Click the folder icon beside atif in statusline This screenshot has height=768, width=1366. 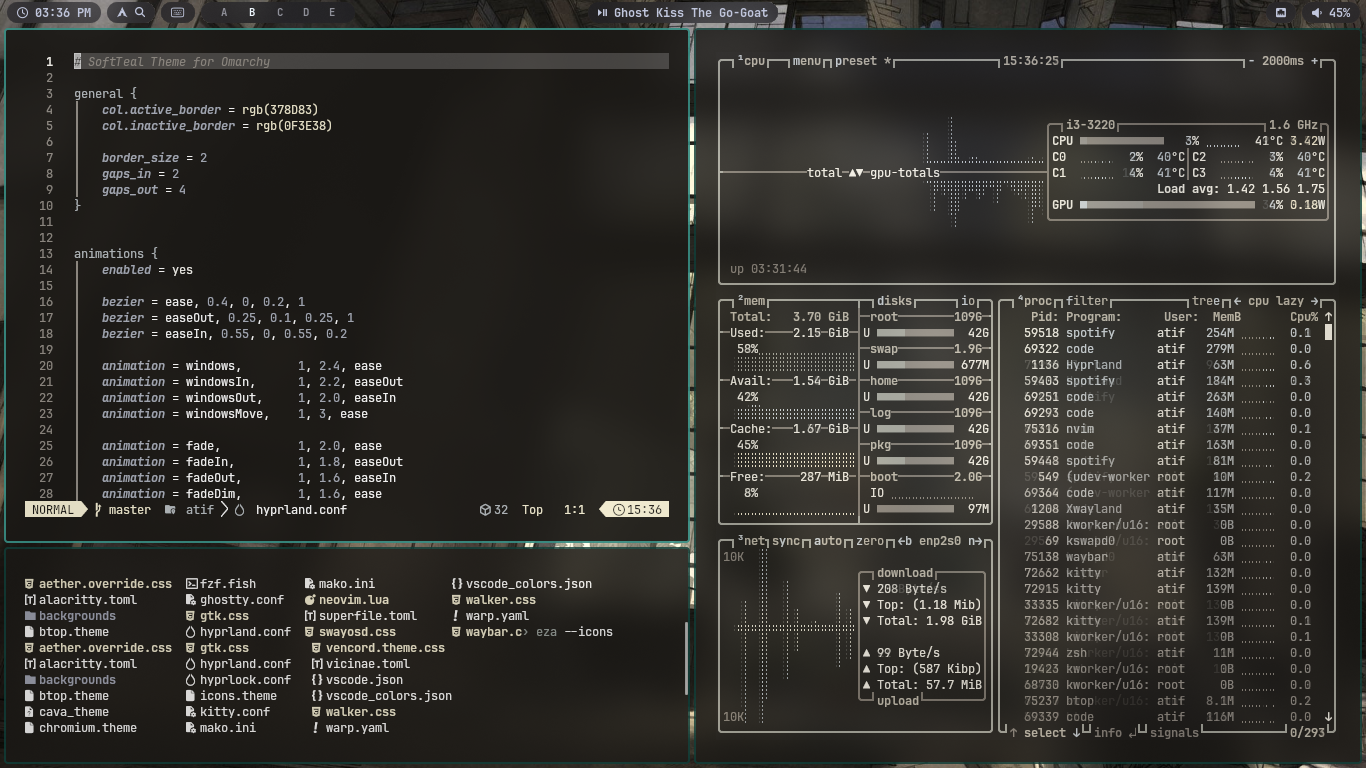click(x=170, y=510)
